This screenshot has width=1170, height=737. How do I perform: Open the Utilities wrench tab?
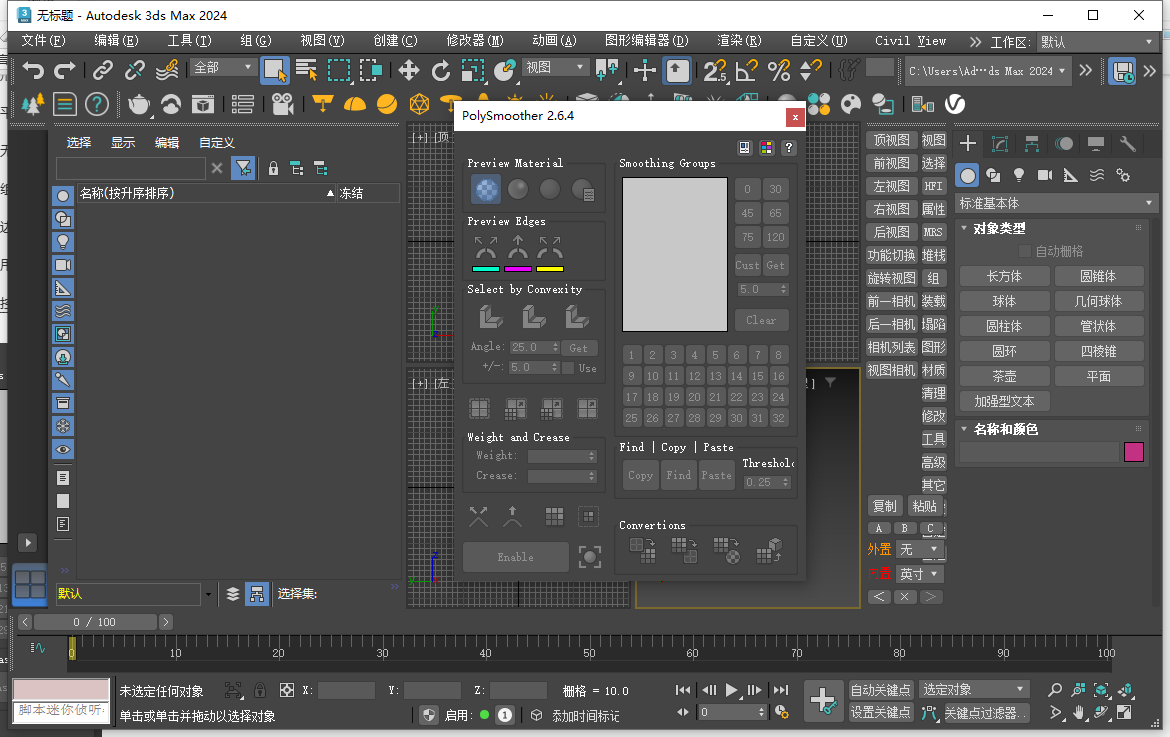pyautogui.click(x=1127, y=143)
